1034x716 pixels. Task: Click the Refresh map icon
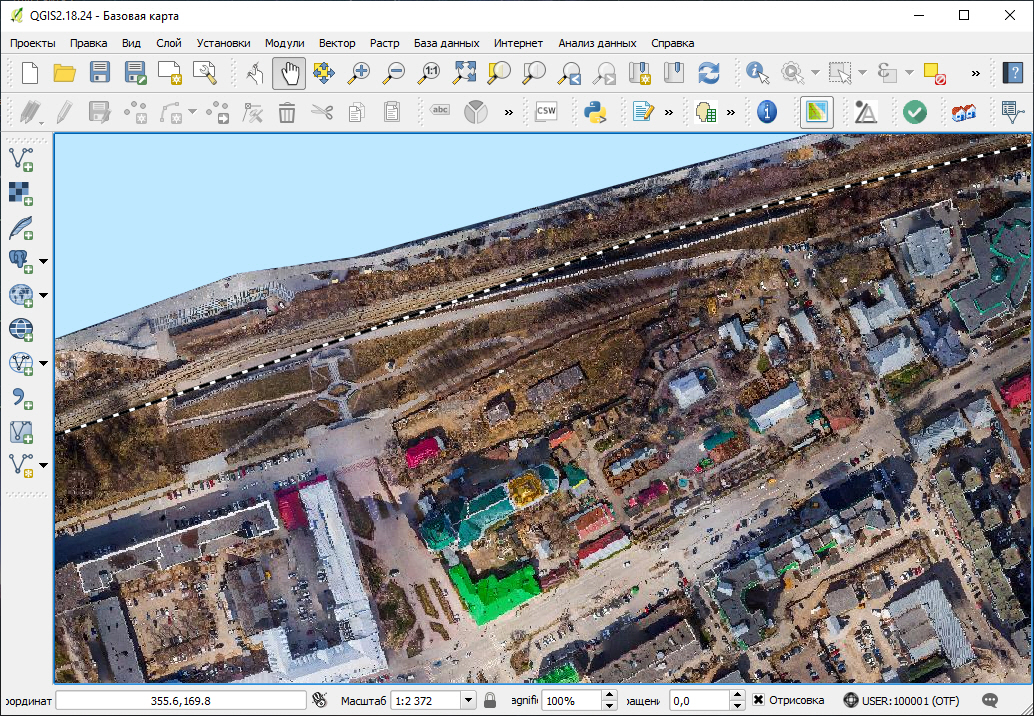pos(709,72)
